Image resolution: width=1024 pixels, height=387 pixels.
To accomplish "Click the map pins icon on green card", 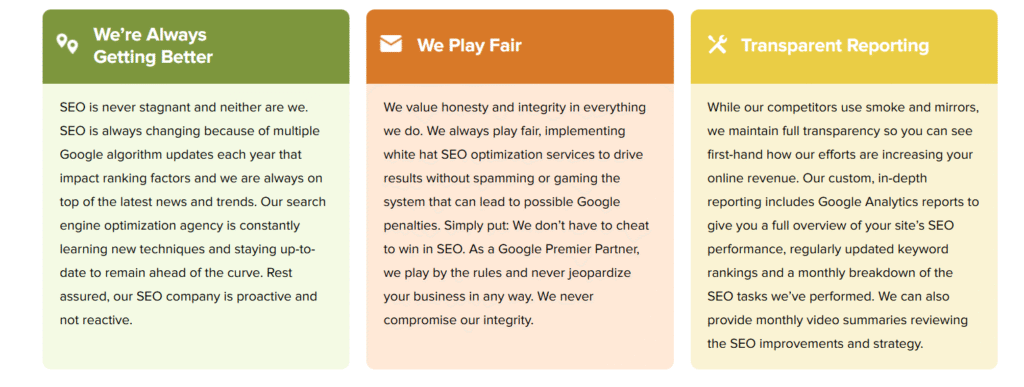I will click(x=67, y=44).
